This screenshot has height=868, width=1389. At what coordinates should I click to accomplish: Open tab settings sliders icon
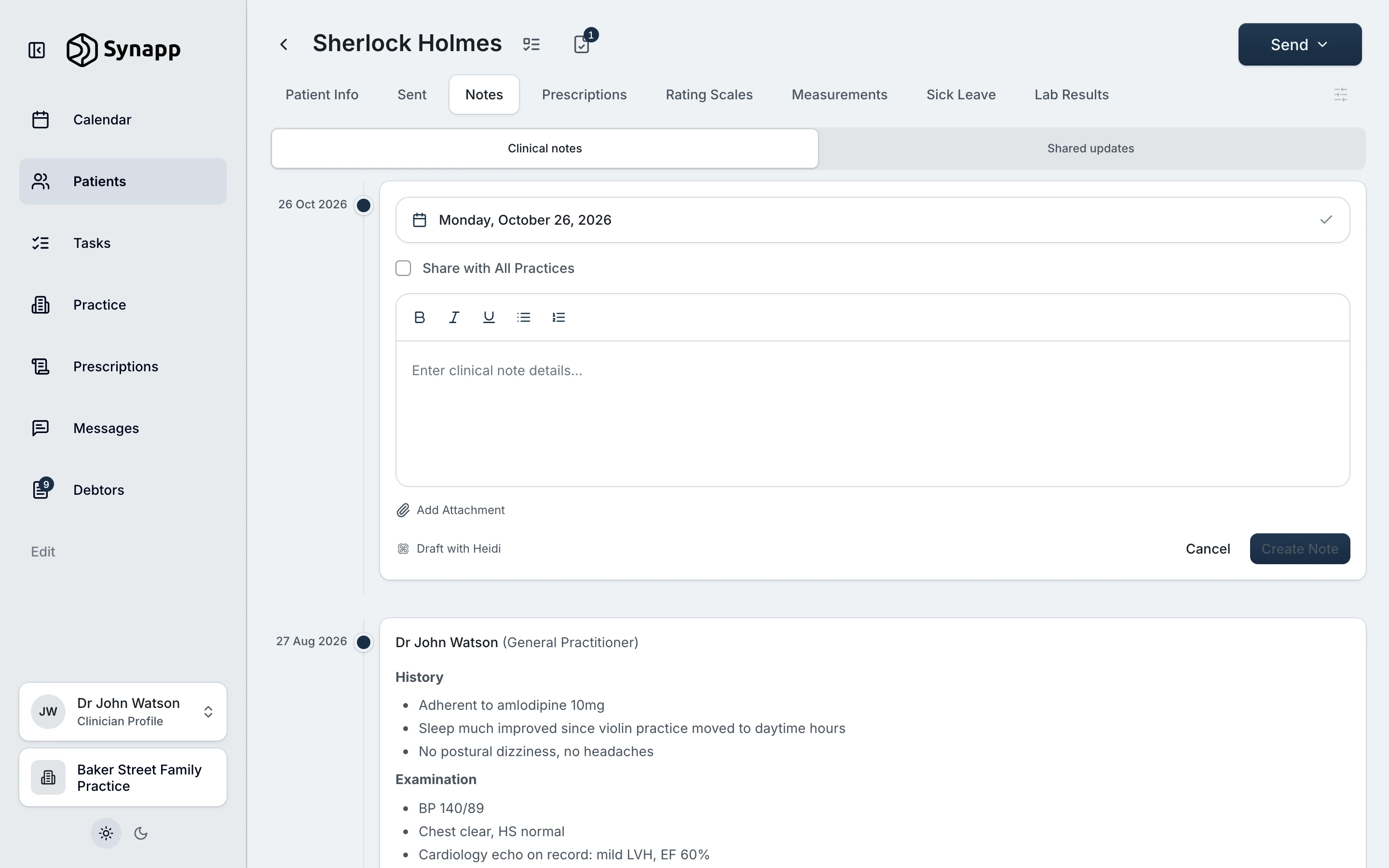click(x=1340, y=95)
